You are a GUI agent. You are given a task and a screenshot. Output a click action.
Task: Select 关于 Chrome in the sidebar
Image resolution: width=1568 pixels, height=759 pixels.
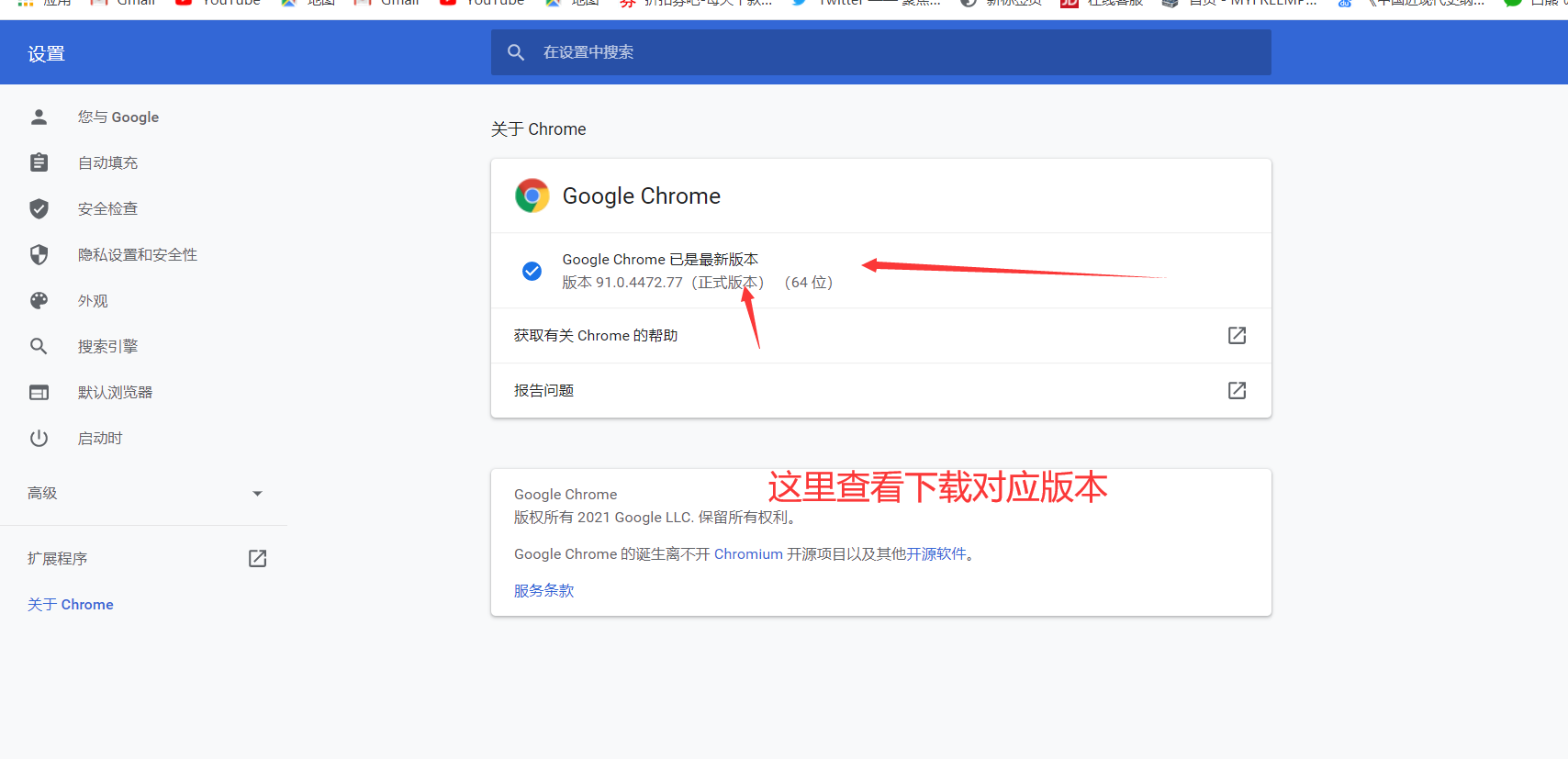pos(71,604)
